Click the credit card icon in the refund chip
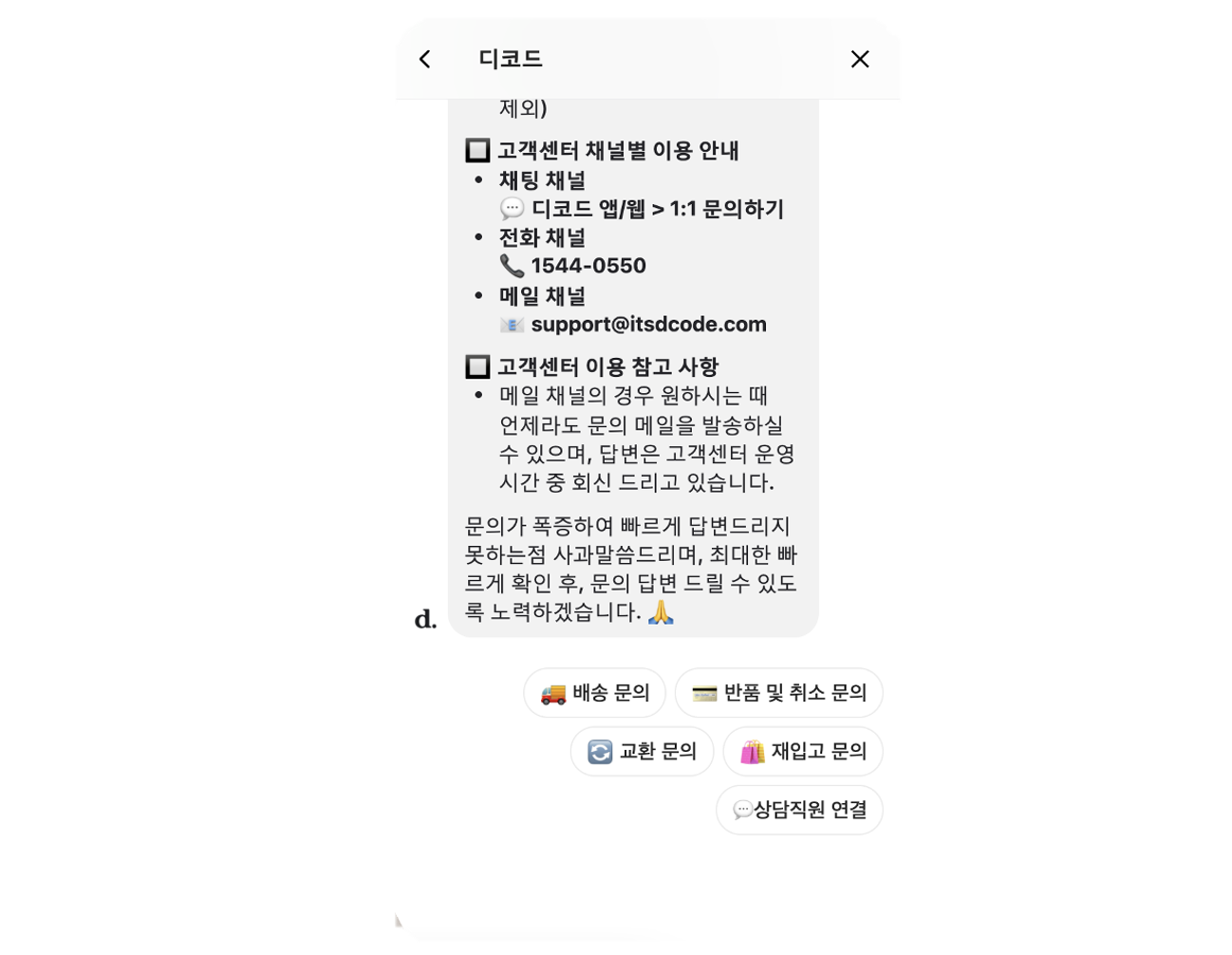 click(x=704, y=694)
